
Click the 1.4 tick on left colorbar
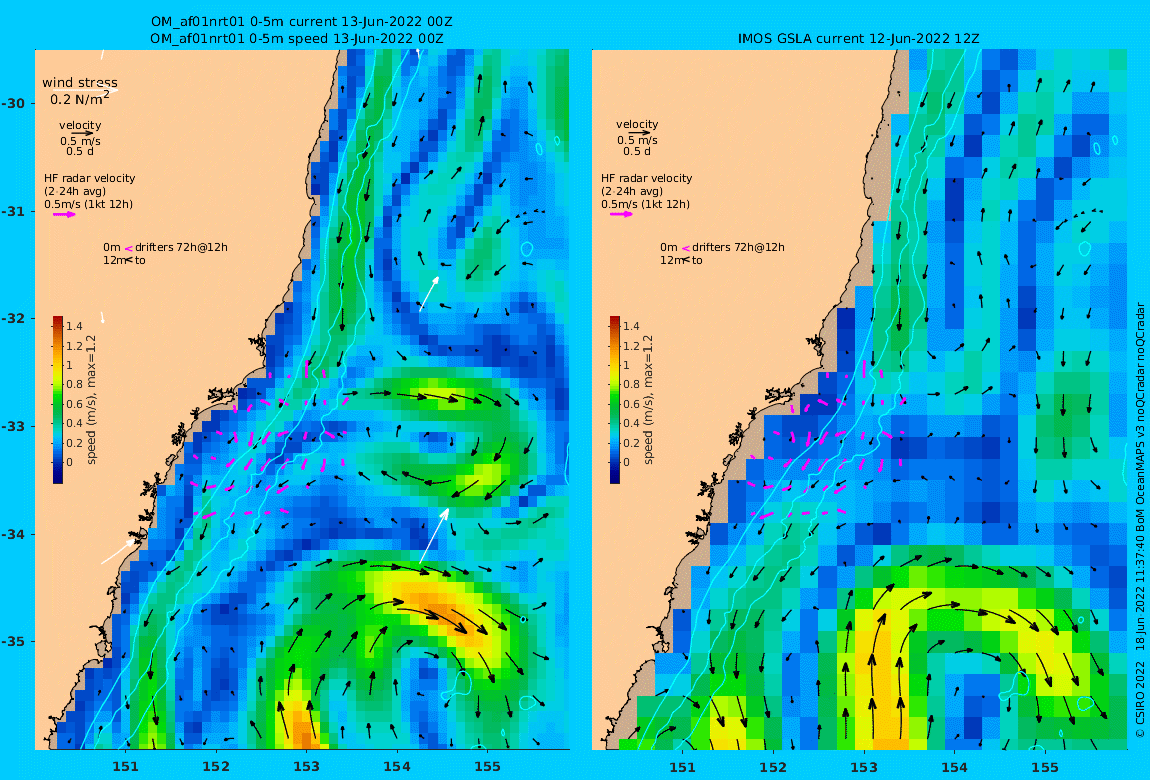74,326
